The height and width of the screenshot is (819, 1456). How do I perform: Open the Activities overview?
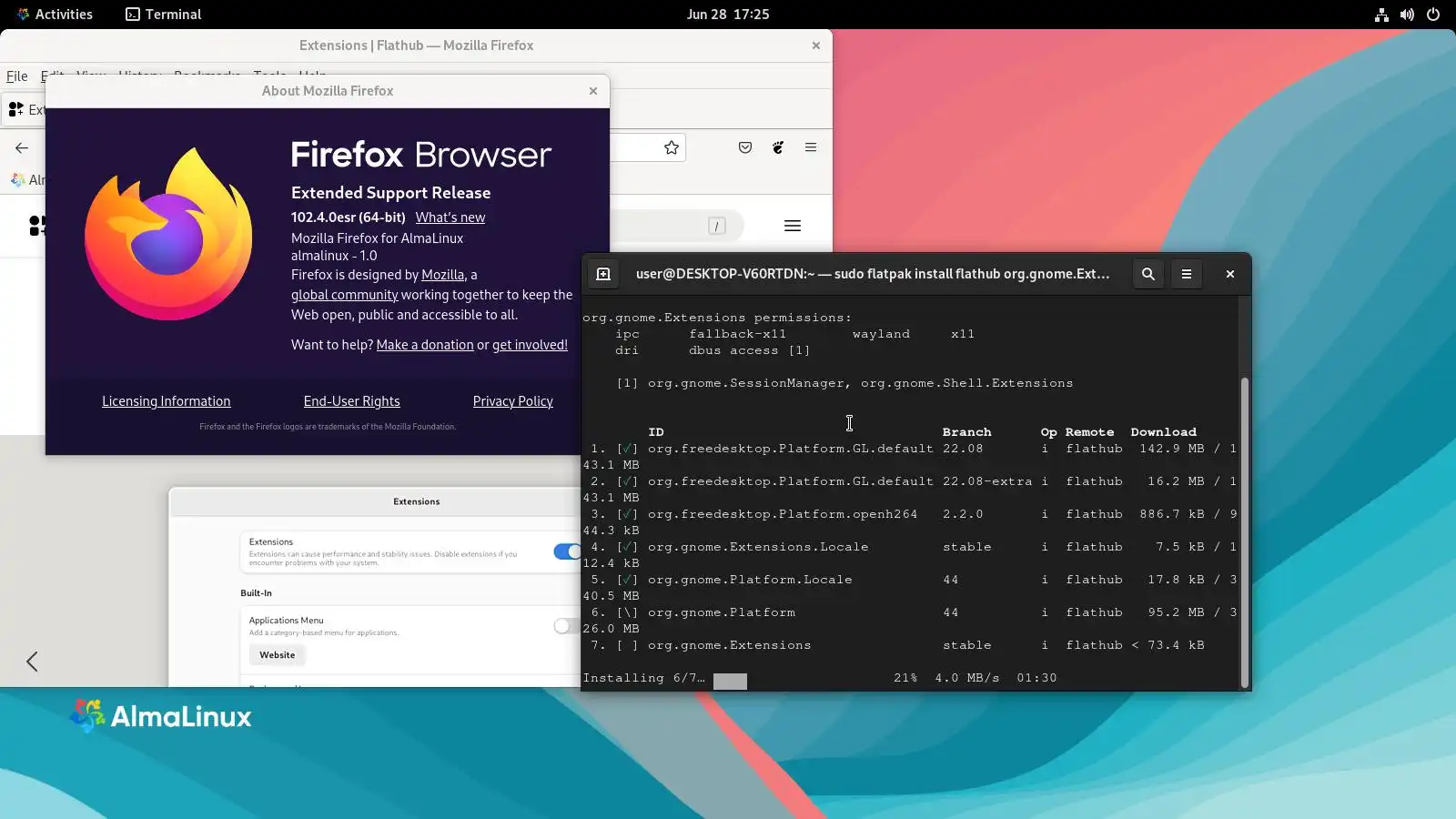55,15
